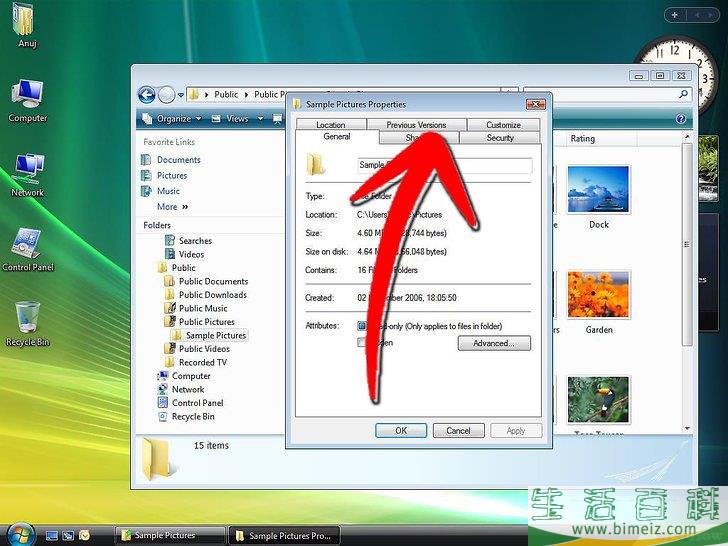
Task: Click the Explorer Back arrow button
Action: [147, 95]
